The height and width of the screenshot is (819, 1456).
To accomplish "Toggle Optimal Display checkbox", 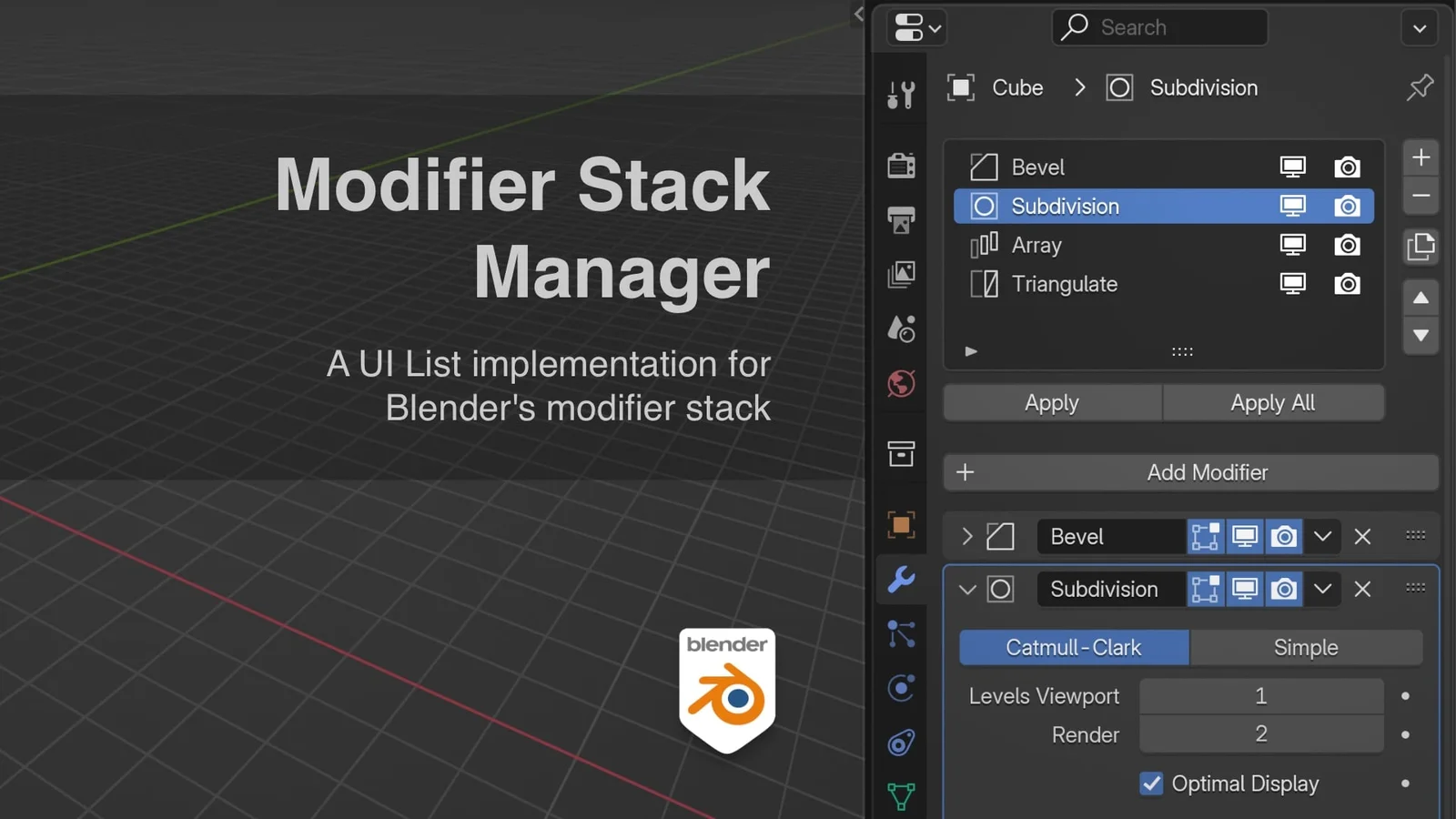I will coord(1151,784).
